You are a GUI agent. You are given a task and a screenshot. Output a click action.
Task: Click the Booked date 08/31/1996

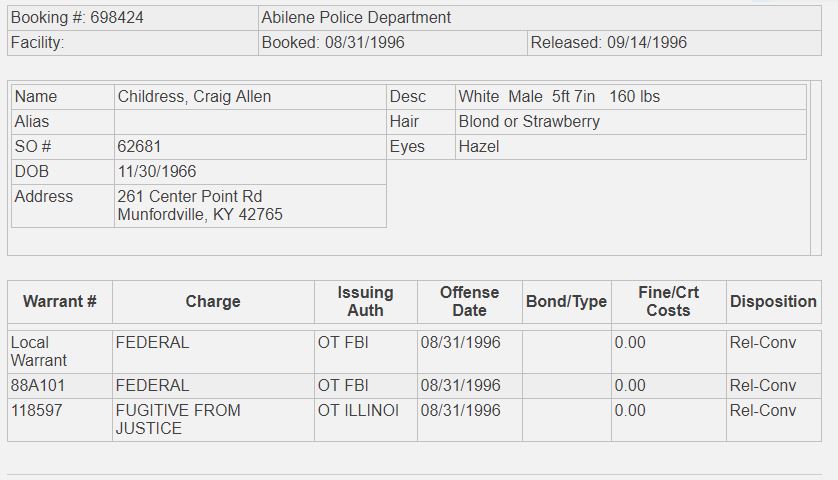click(x=364, y=43)
